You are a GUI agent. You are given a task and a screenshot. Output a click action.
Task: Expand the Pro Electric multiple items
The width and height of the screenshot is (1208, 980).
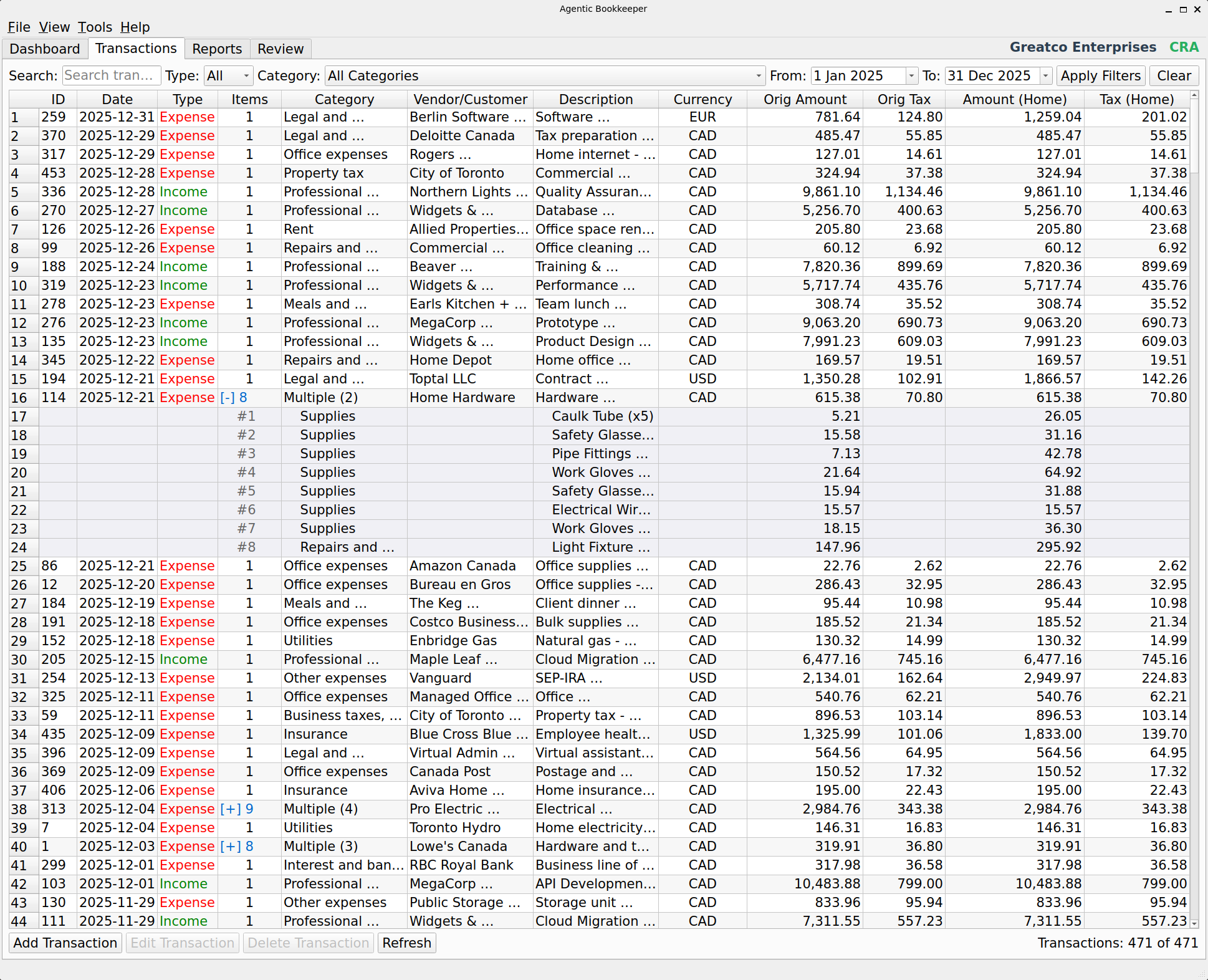coord(230,809)
